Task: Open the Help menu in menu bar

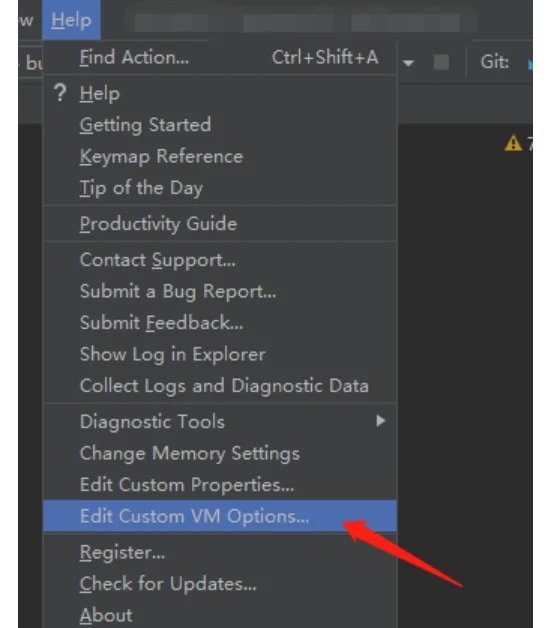Action: click(71, 20)
